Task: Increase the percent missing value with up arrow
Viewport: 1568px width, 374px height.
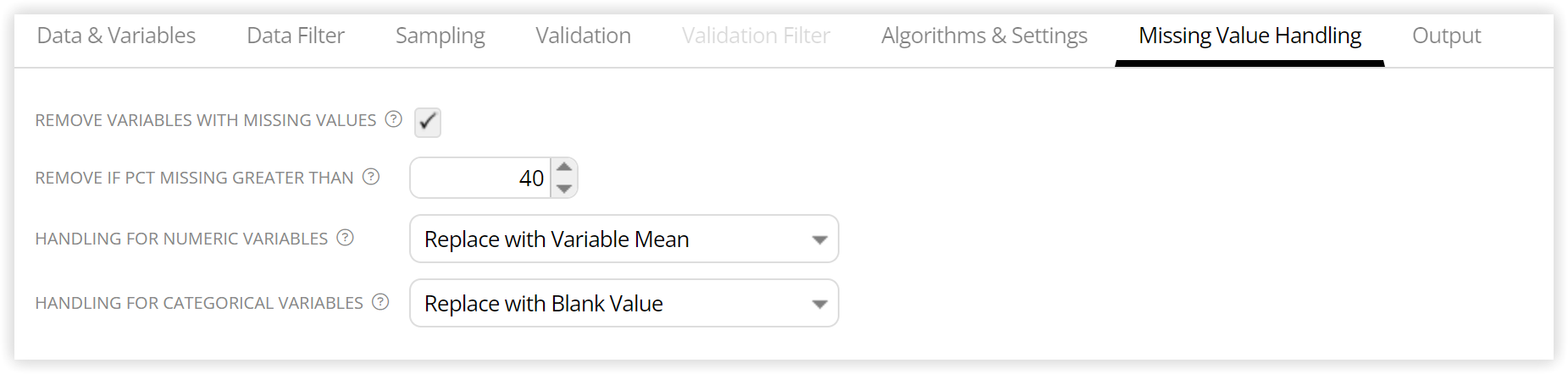Action: tap(564, 168)
